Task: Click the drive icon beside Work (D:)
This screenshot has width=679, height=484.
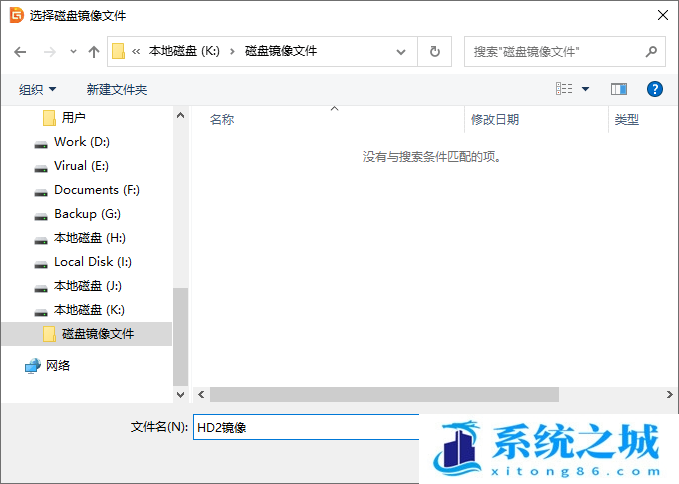Action: pyautogui.click(x=41, y=145)
